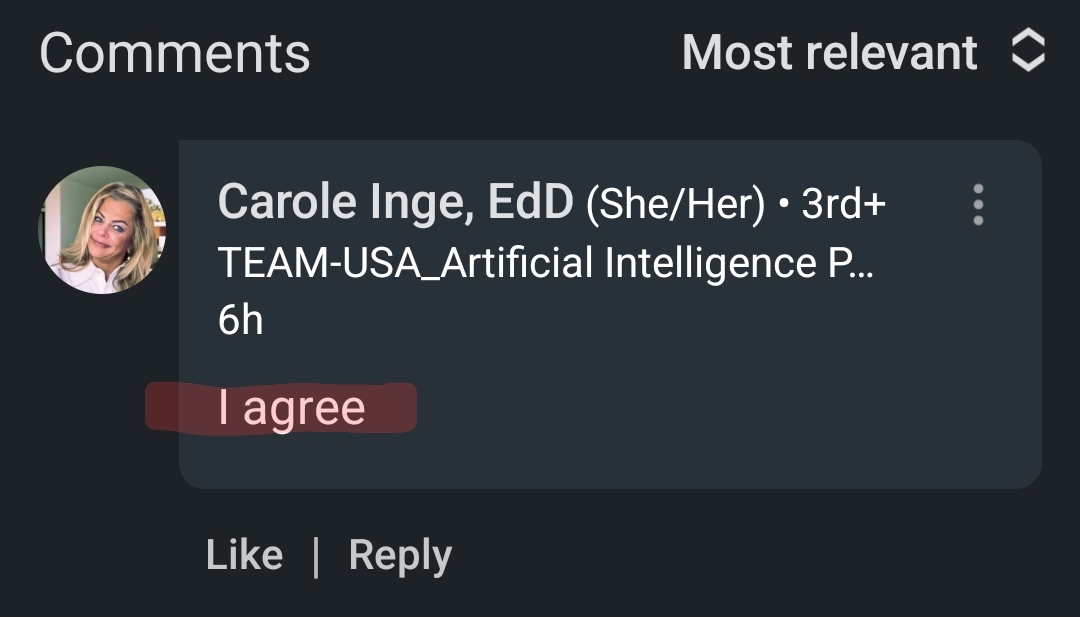Click the EdD credential after the name
Image resolution: width=1080 pixels, height=617 pixels.
click(x=530, y=201)
